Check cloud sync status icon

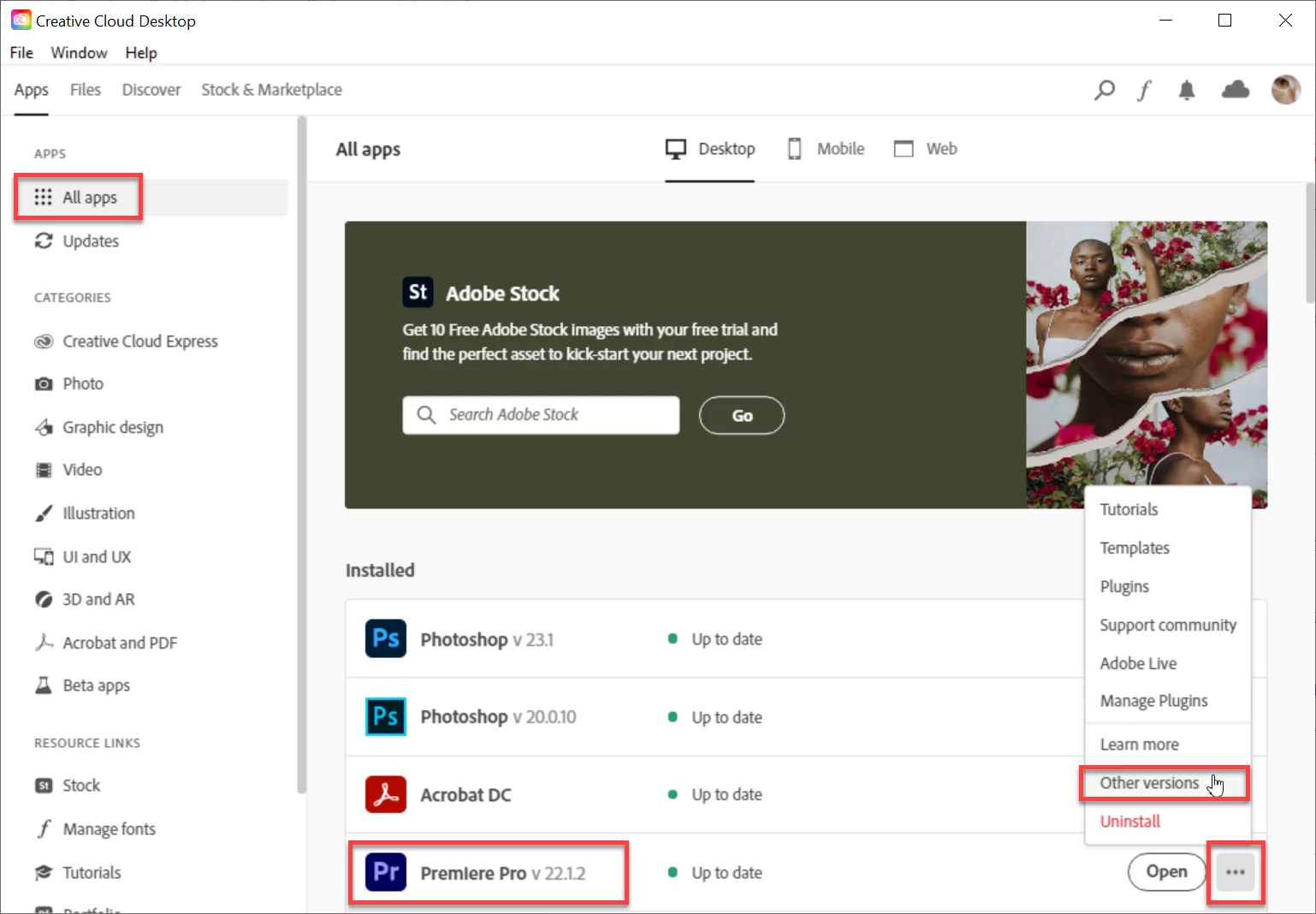[1236, 89]
